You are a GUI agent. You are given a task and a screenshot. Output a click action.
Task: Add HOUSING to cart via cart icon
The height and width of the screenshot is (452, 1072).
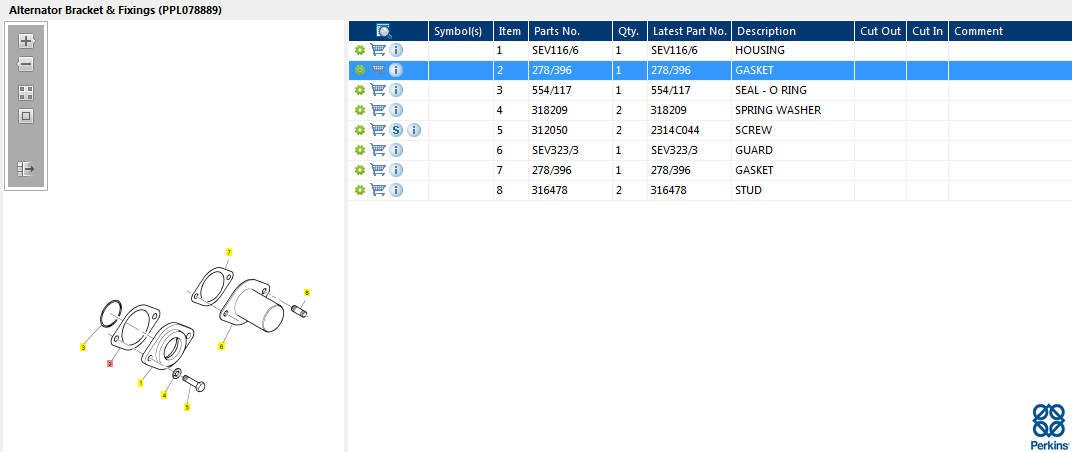click(x=378, y=50)
